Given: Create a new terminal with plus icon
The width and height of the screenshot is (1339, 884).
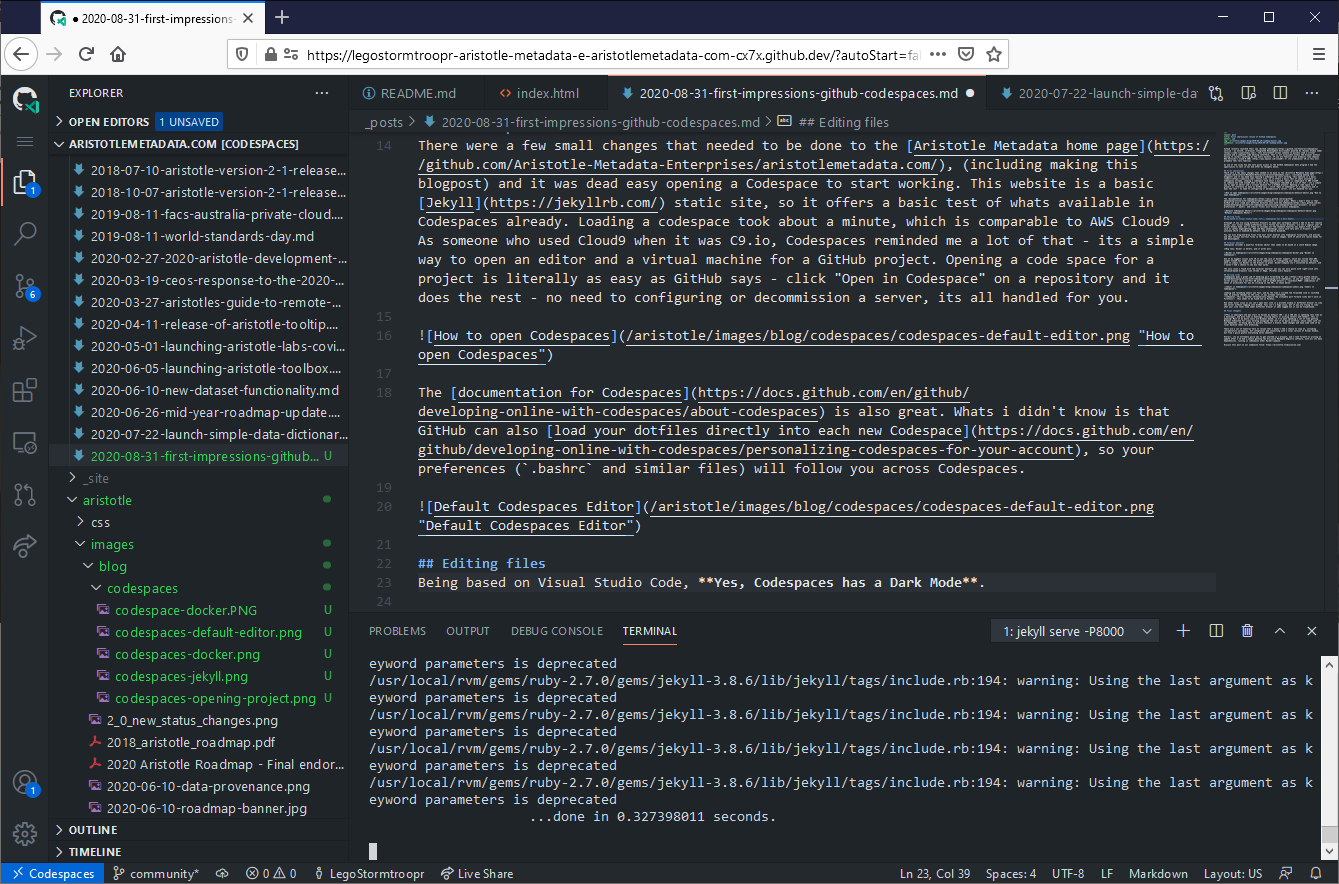Looking at the screenshot, I should [x=1184, y=631].
